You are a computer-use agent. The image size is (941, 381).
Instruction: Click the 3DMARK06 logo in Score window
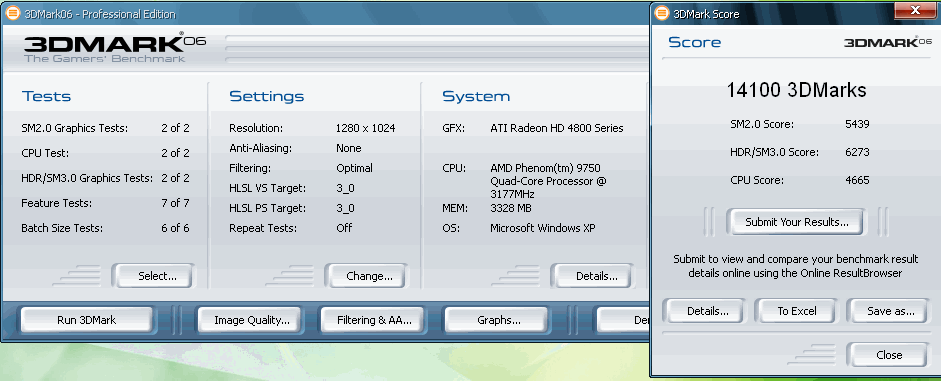[888, 43]
